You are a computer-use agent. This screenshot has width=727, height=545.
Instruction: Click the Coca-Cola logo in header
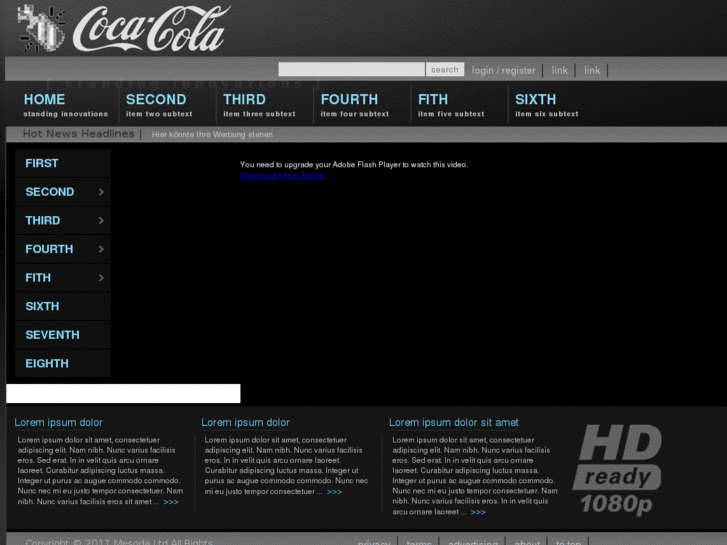pos(152,29)
